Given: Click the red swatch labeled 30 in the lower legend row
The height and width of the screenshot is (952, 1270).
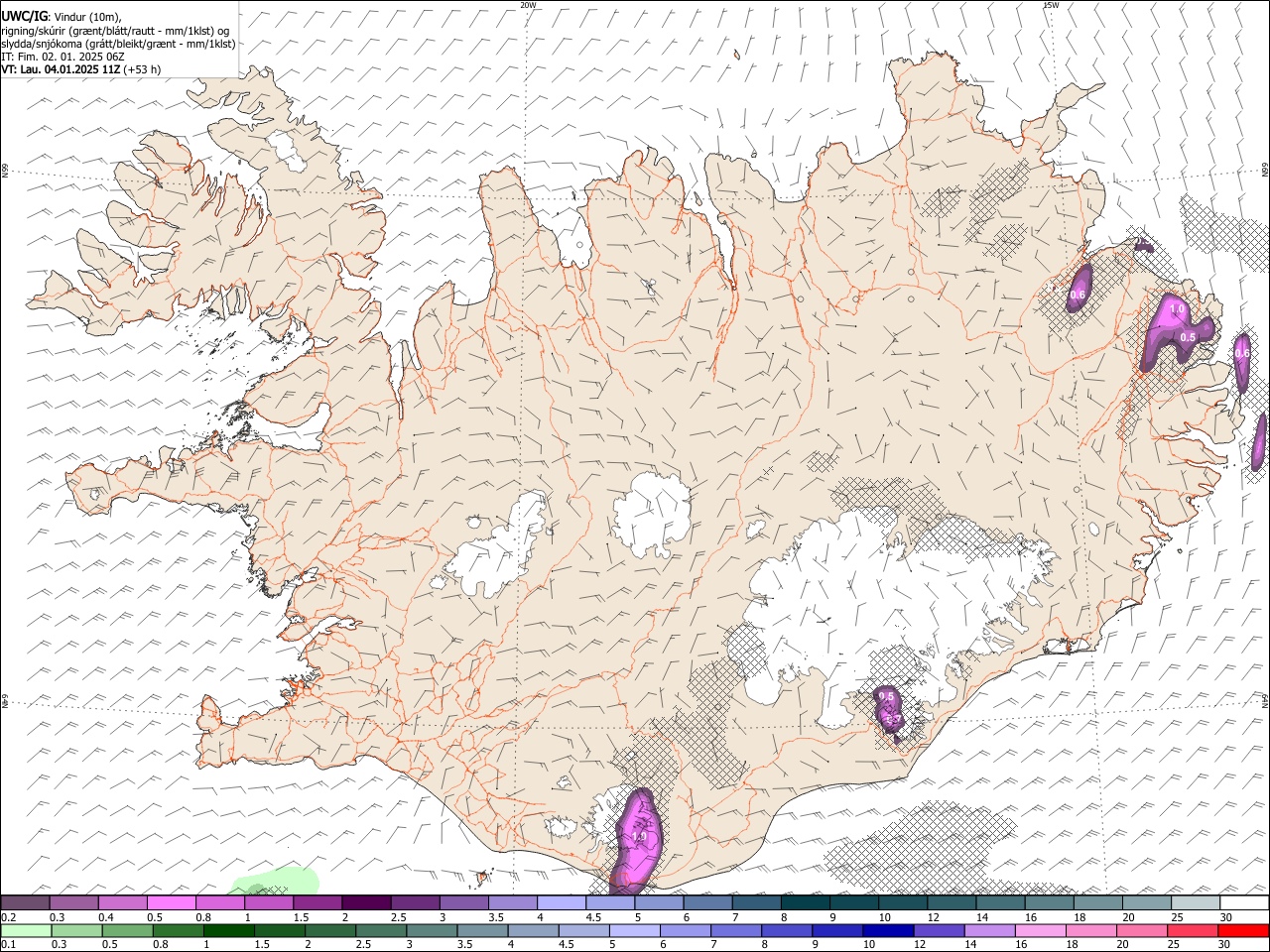Looking at the screenshot, I should (1243, 930).
